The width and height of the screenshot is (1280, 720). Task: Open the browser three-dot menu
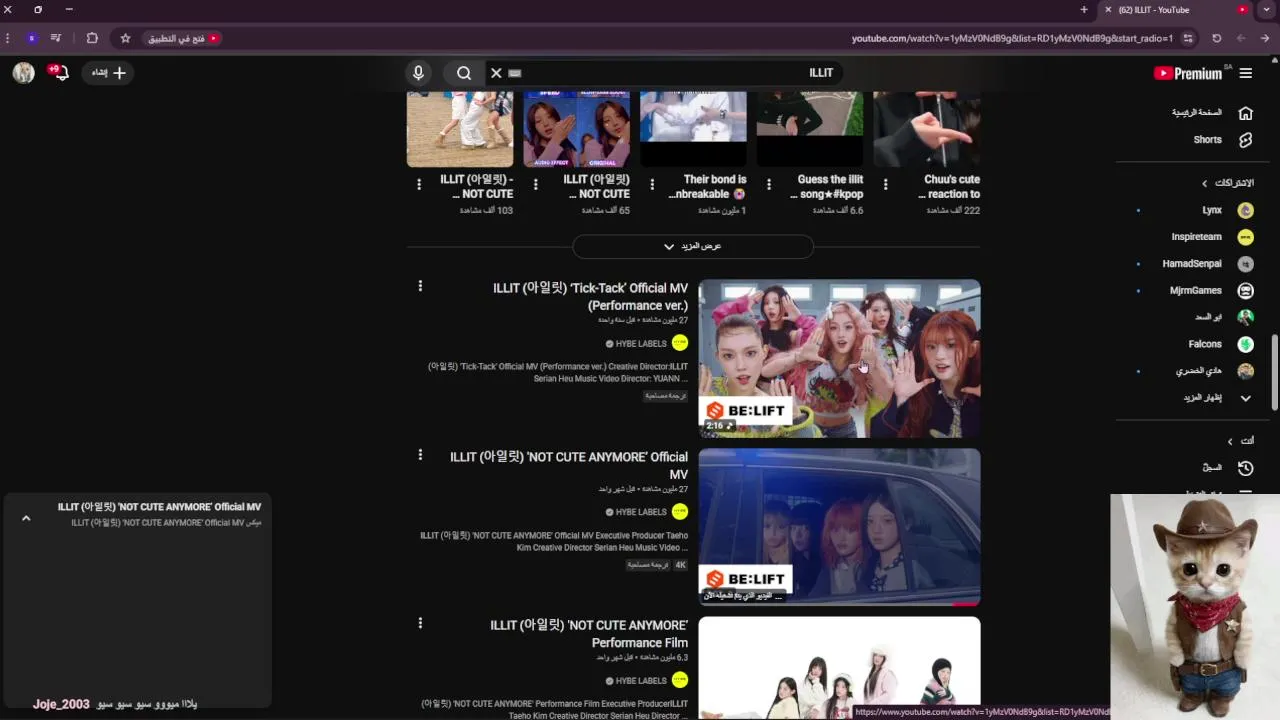(x=8, y=38)
